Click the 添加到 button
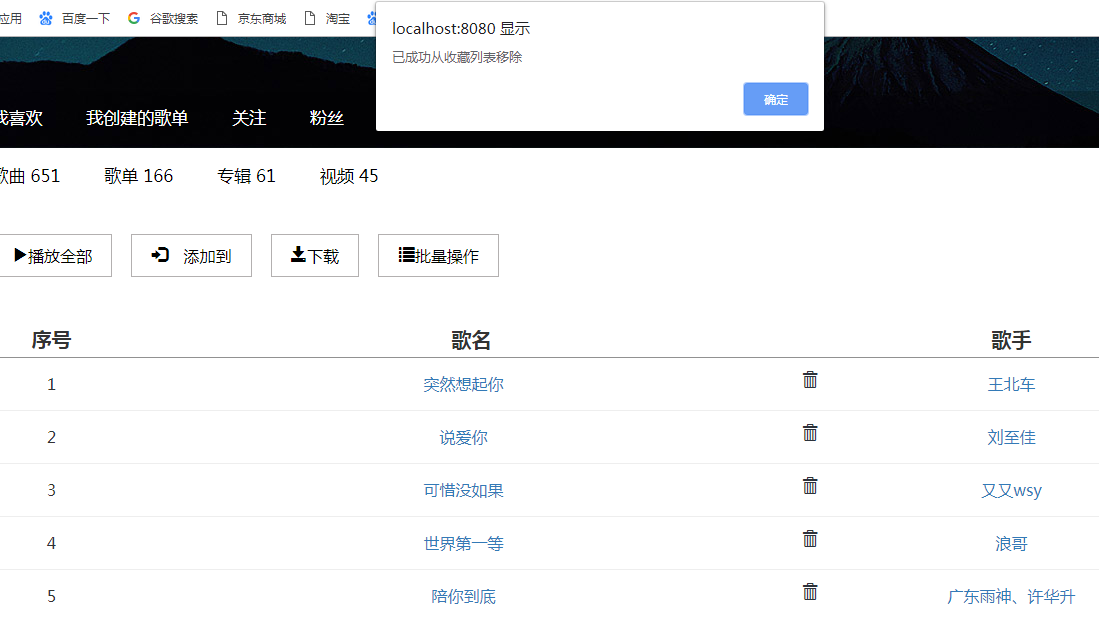This screenshot has height=617, width=1099. click(191, 255)
